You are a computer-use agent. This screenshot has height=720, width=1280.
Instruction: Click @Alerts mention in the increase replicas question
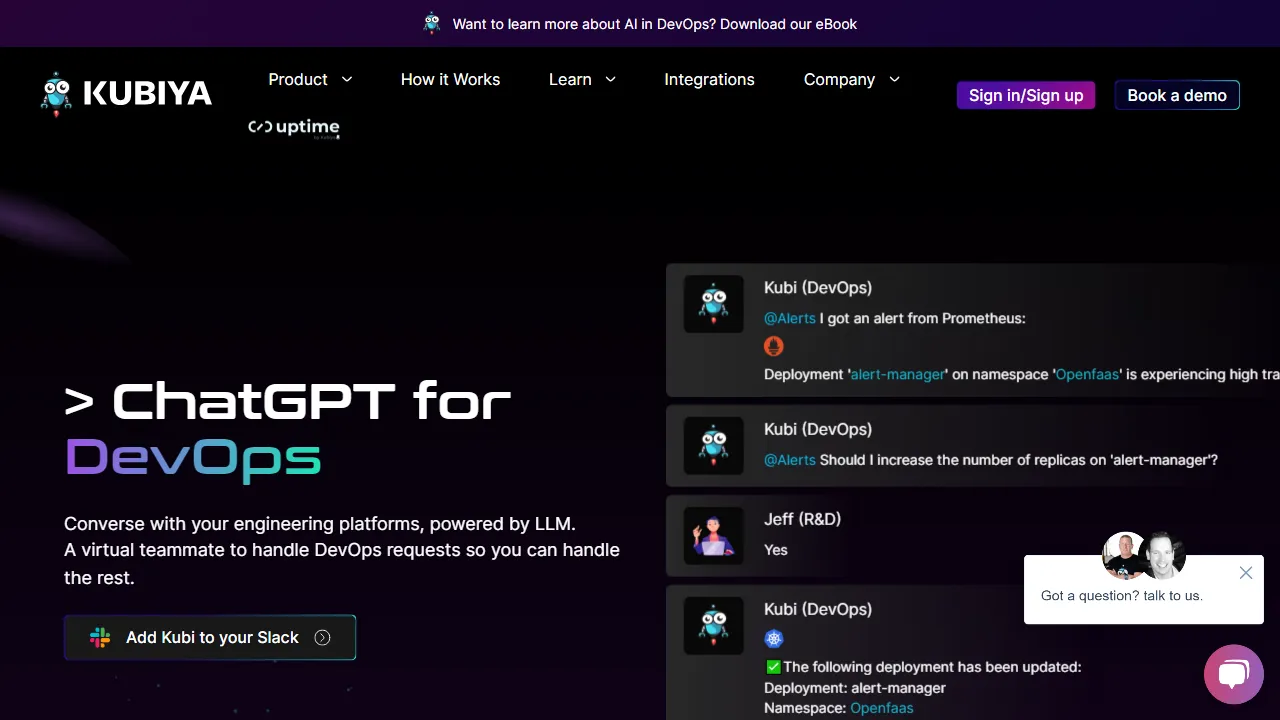[790, 460]
